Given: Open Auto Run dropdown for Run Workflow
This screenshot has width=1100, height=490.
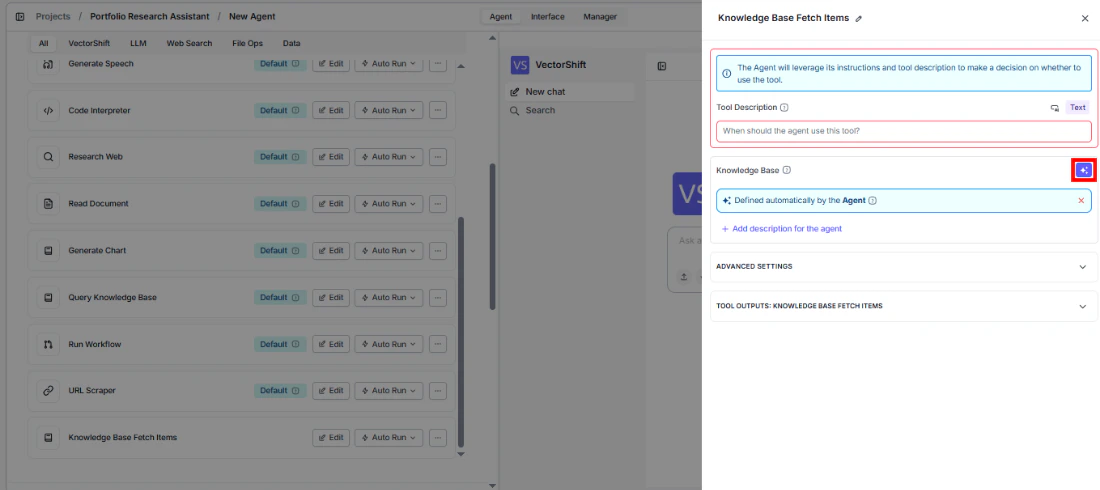Looking at the screenshot, I should tap(389, 344).
